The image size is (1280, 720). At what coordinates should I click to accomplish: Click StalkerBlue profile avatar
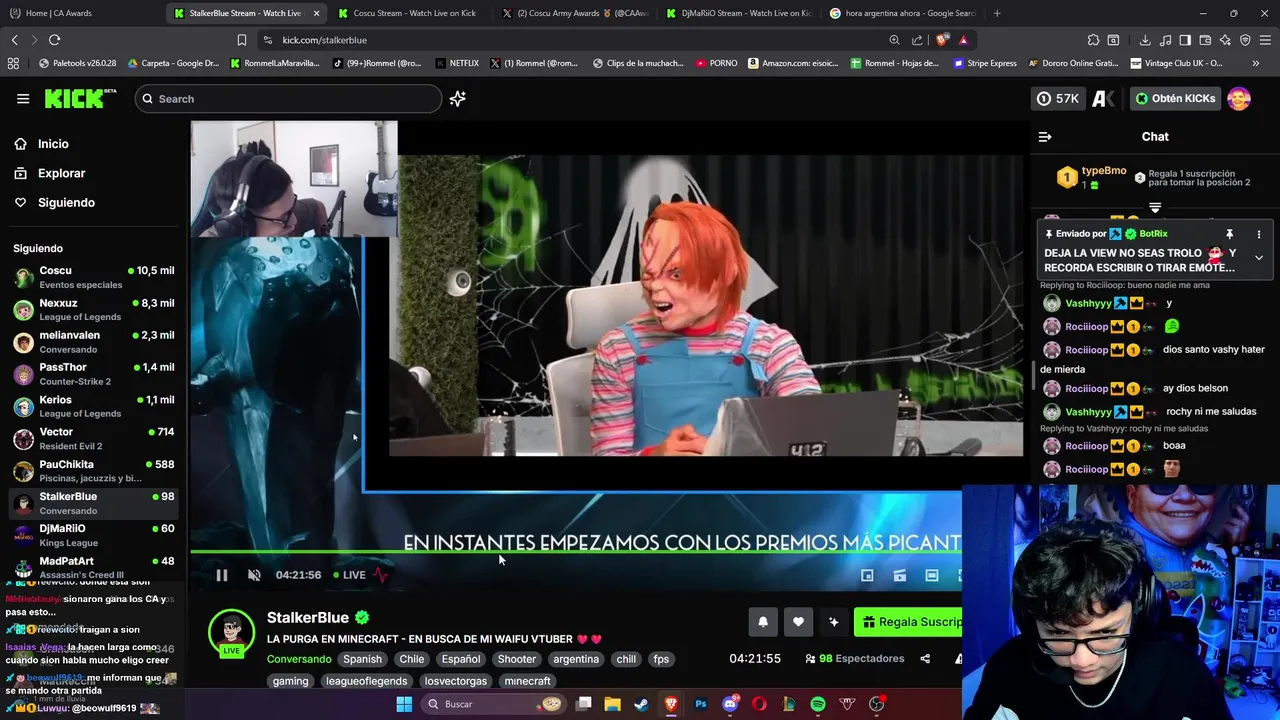(231, 632)
